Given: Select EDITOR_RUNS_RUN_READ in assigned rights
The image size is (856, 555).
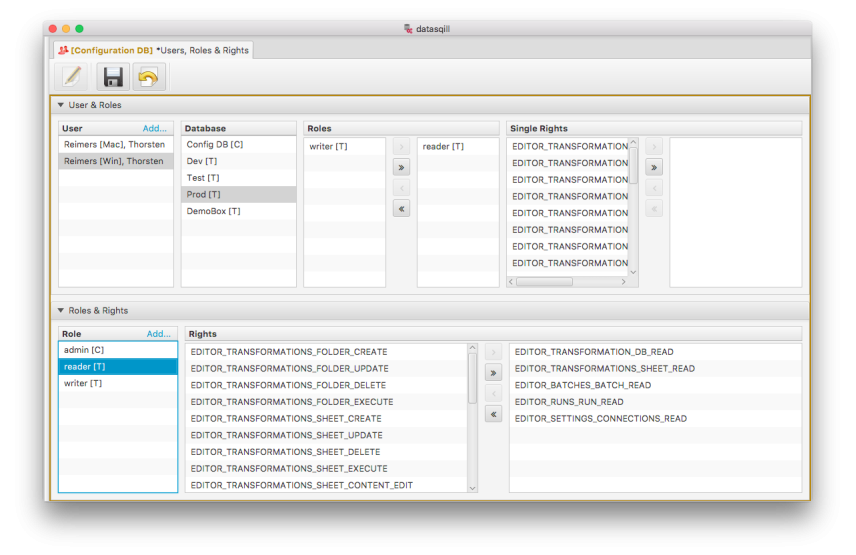Looking at the screenshot, I should click(x=569, y=402).
